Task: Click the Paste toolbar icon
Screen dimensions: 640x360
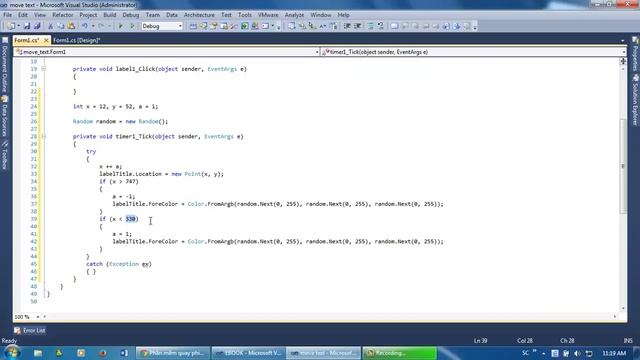Action: pyautogui.click(x=71, y=26)
